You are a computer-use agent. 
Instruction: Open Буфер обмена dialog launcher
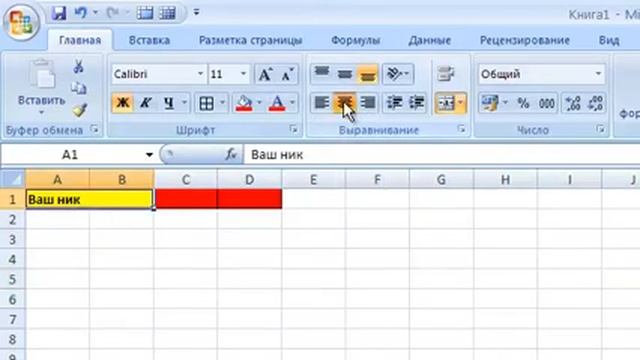(x=95, y=130)
